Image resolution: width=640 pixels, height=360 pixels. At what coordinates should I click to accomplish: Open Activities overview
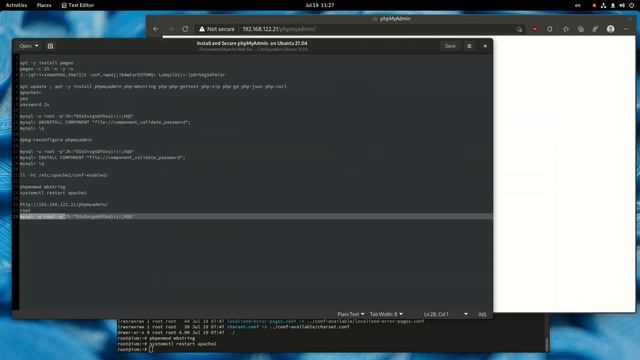coord(16,5)
